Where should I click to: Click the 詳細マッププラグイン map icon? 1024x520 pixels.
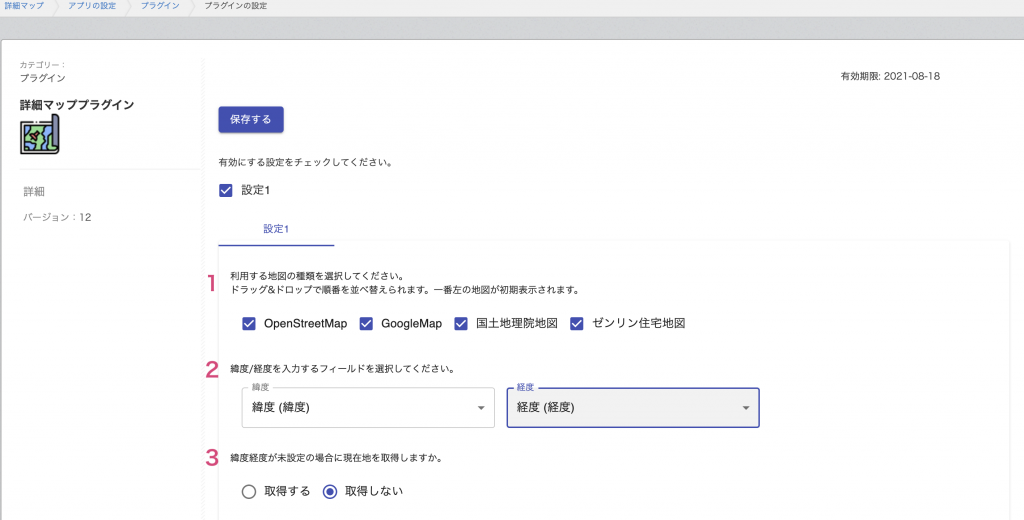click(x=40, y=134)
